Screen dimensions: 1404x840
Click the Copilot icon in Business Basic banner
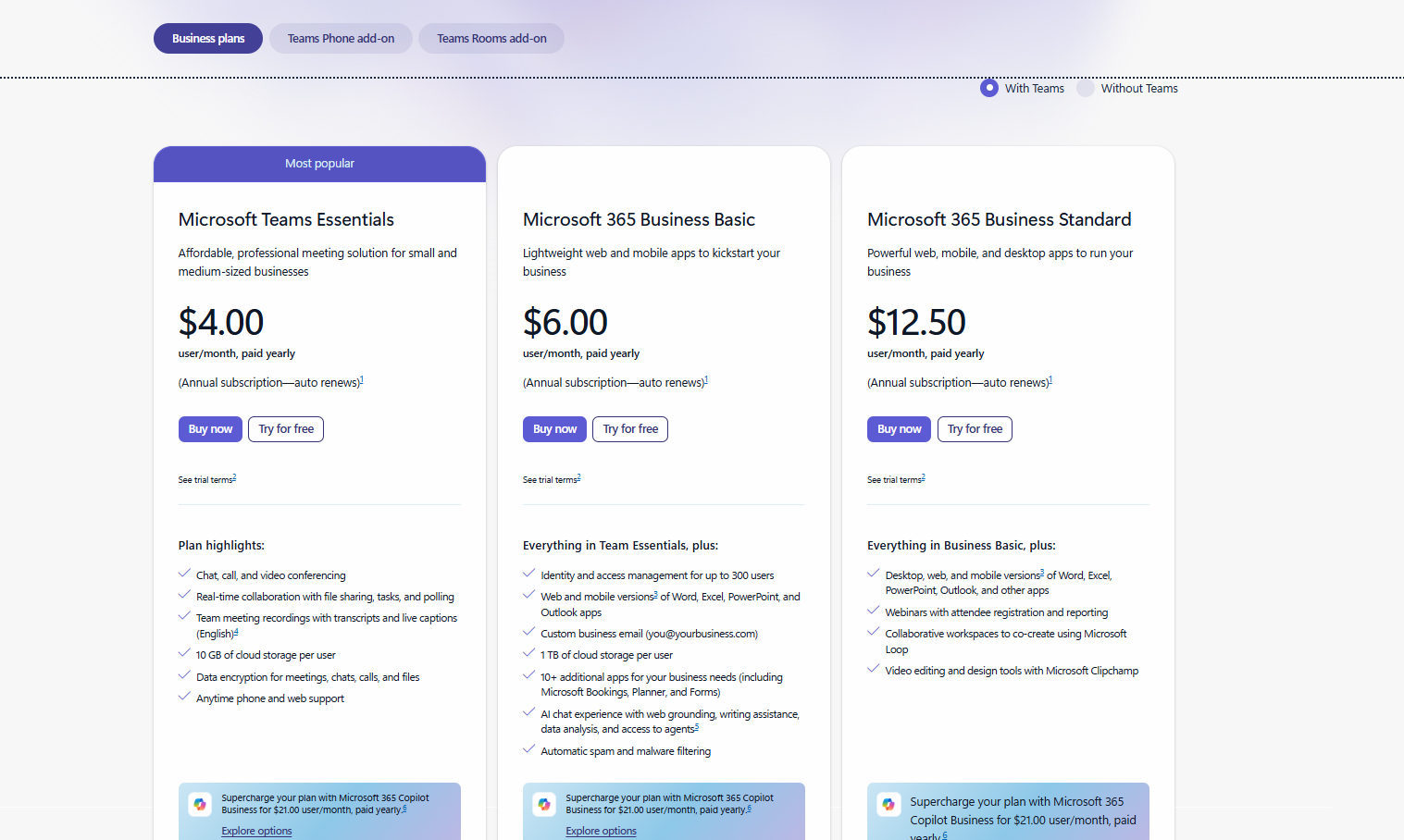tap(544, 804)
